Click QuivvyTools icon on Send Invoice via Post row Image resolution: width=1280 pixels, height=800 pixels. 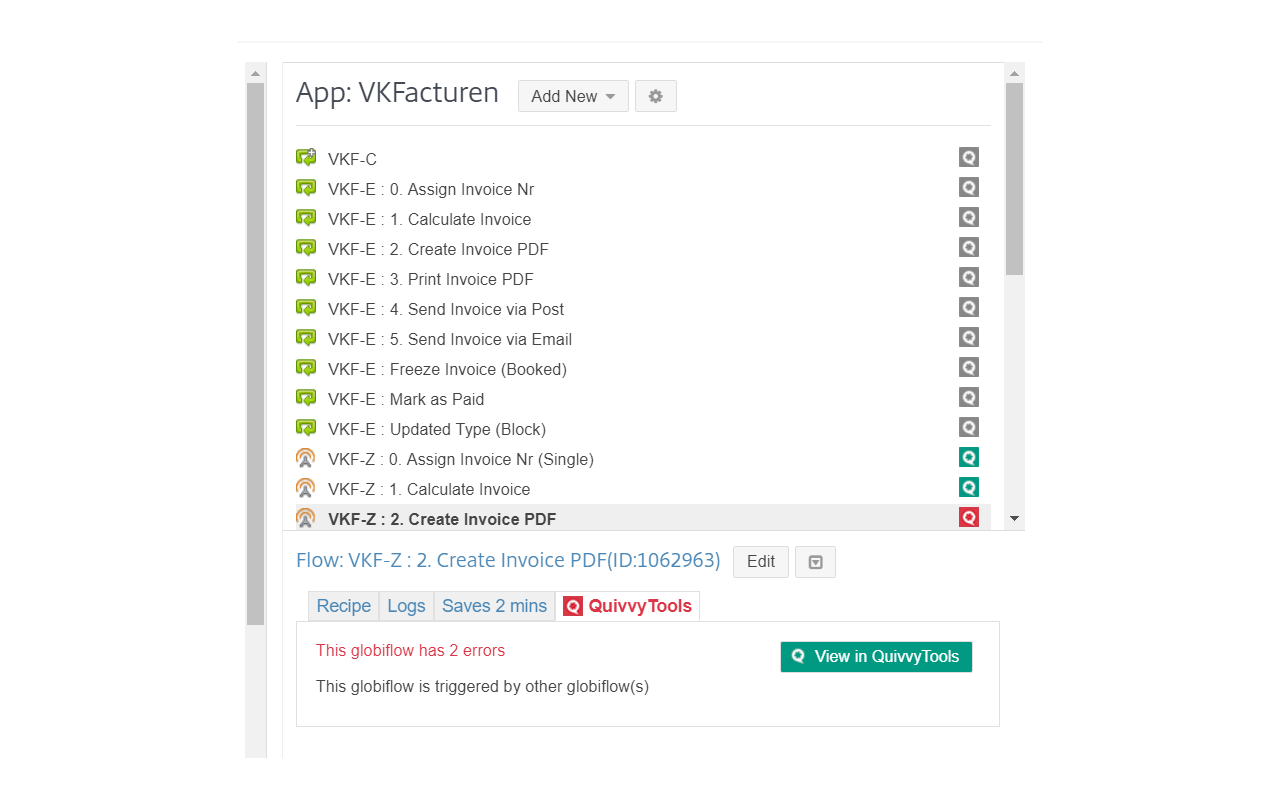coord(969,307)
